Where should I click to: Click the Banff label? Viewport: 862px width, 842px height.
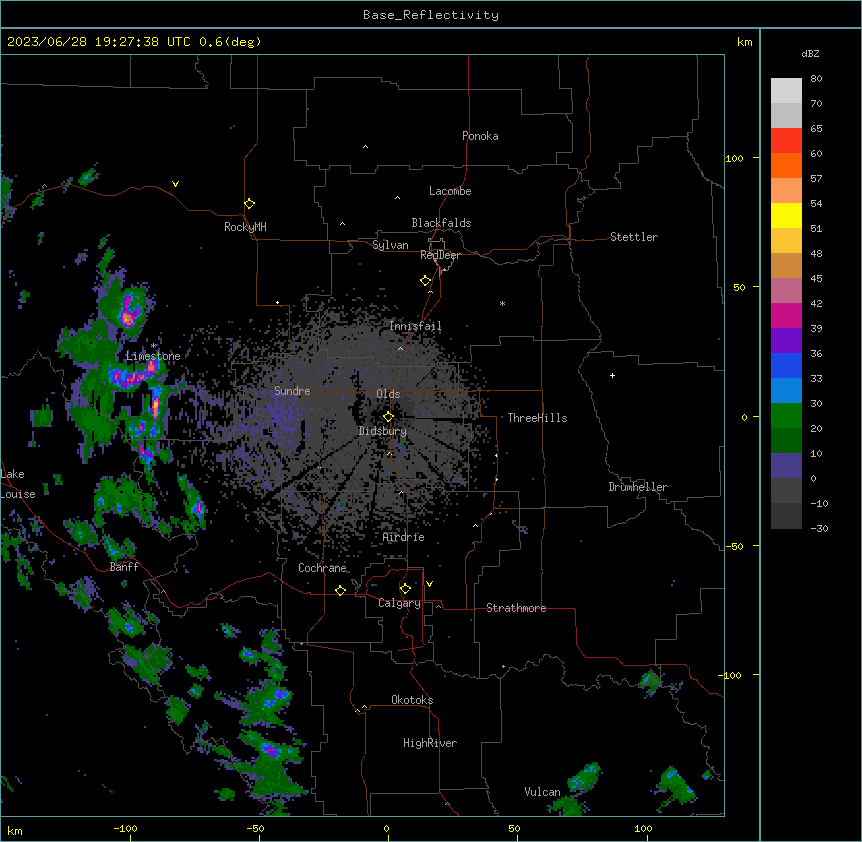(x=124, y=567)
